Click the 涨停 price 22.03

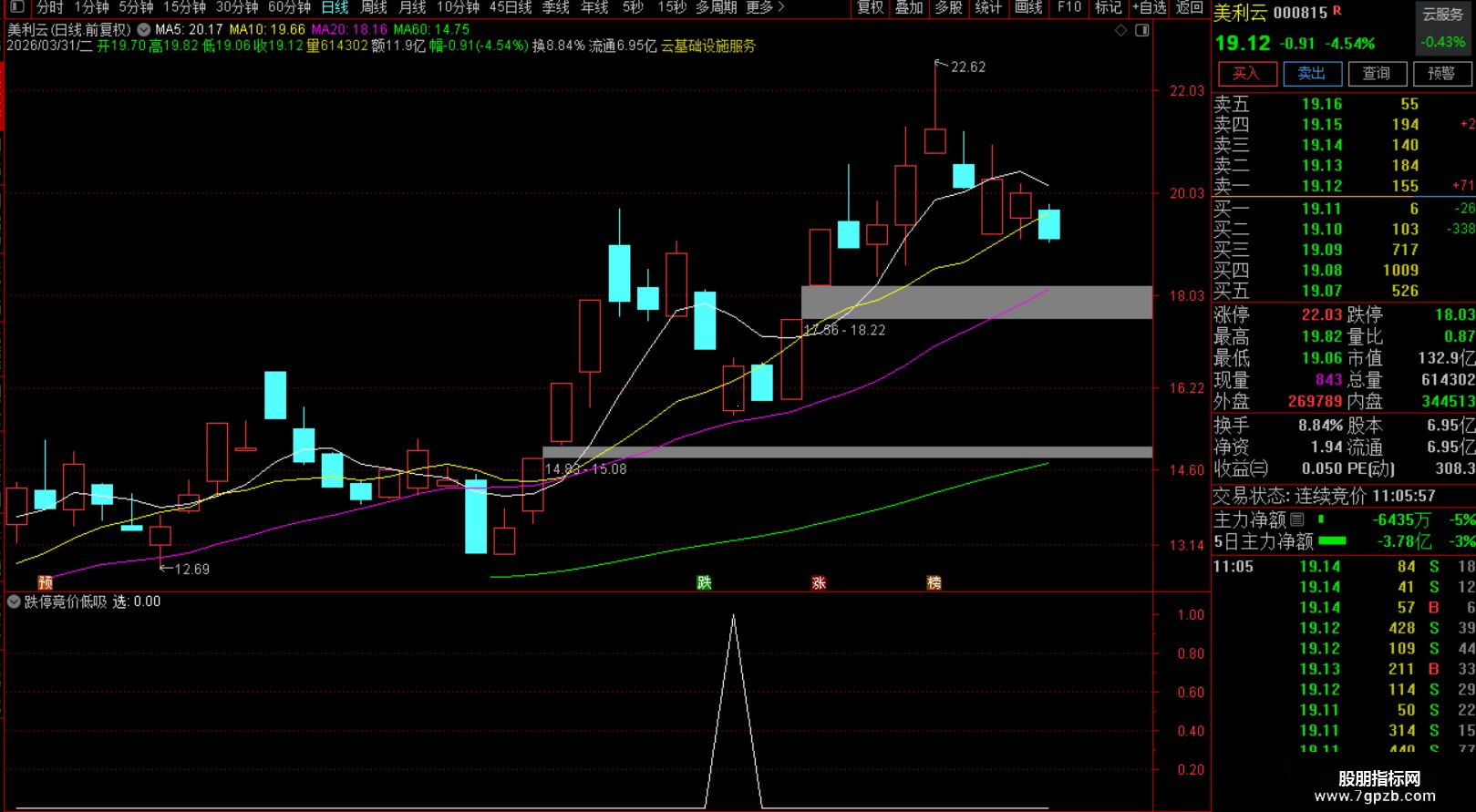[x=1322, y=314]
